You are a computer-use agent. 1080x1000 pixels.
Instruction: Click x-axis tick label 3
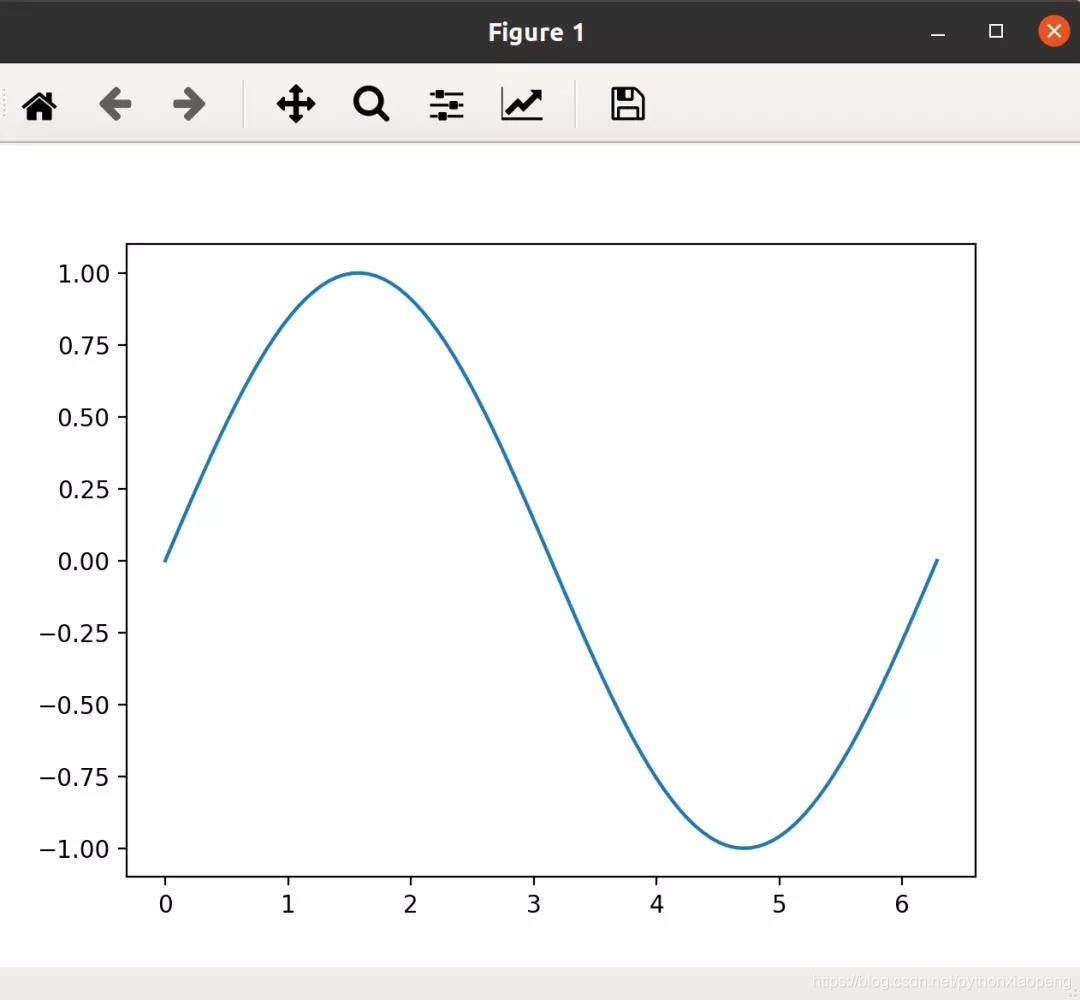click(534, 904)
